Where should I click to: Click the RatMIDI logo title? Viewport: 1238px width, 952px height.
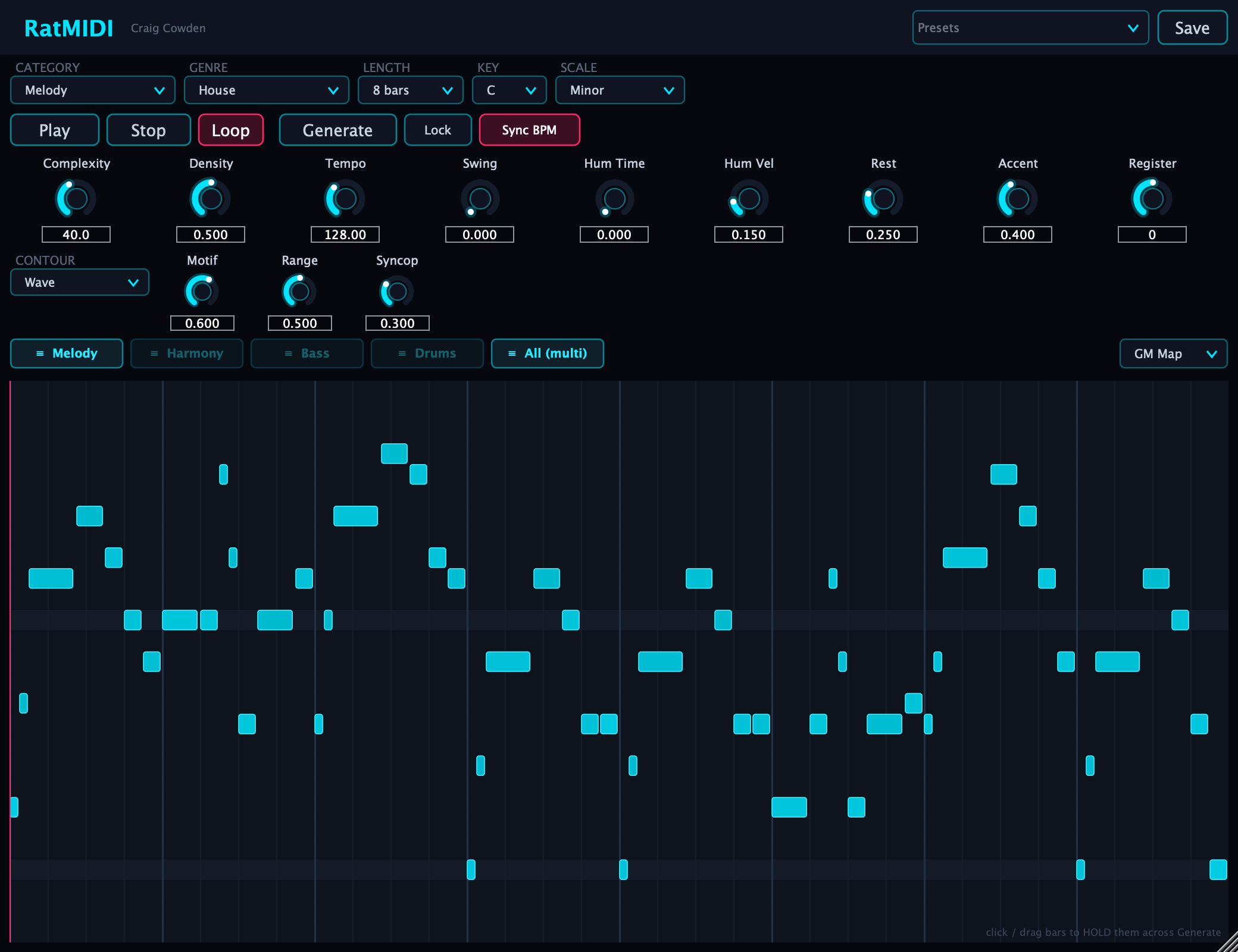(x=68, y=28)
